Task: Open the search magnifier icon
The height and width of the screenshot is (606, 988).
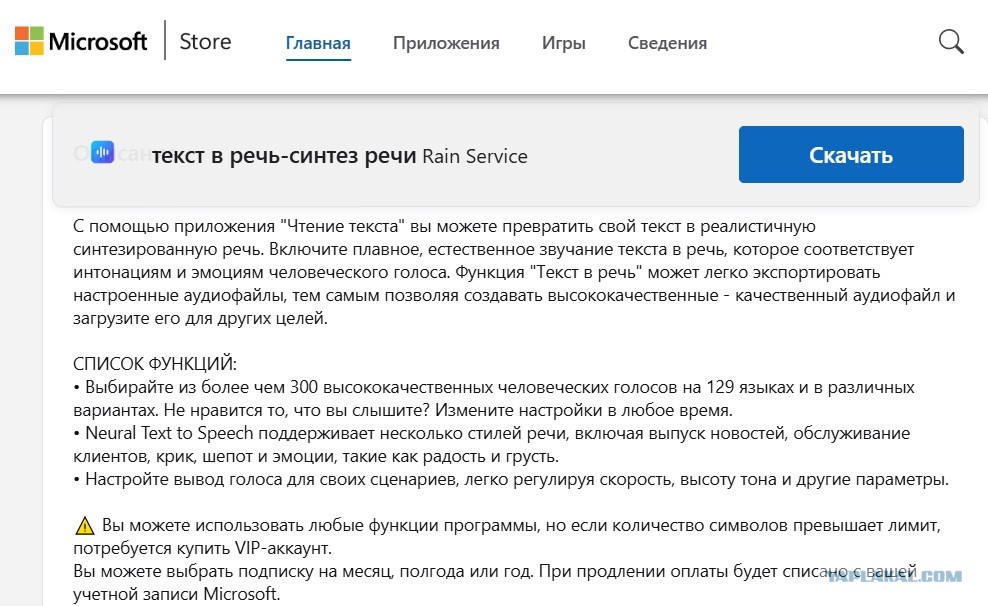Action: [x=951, y=42]
